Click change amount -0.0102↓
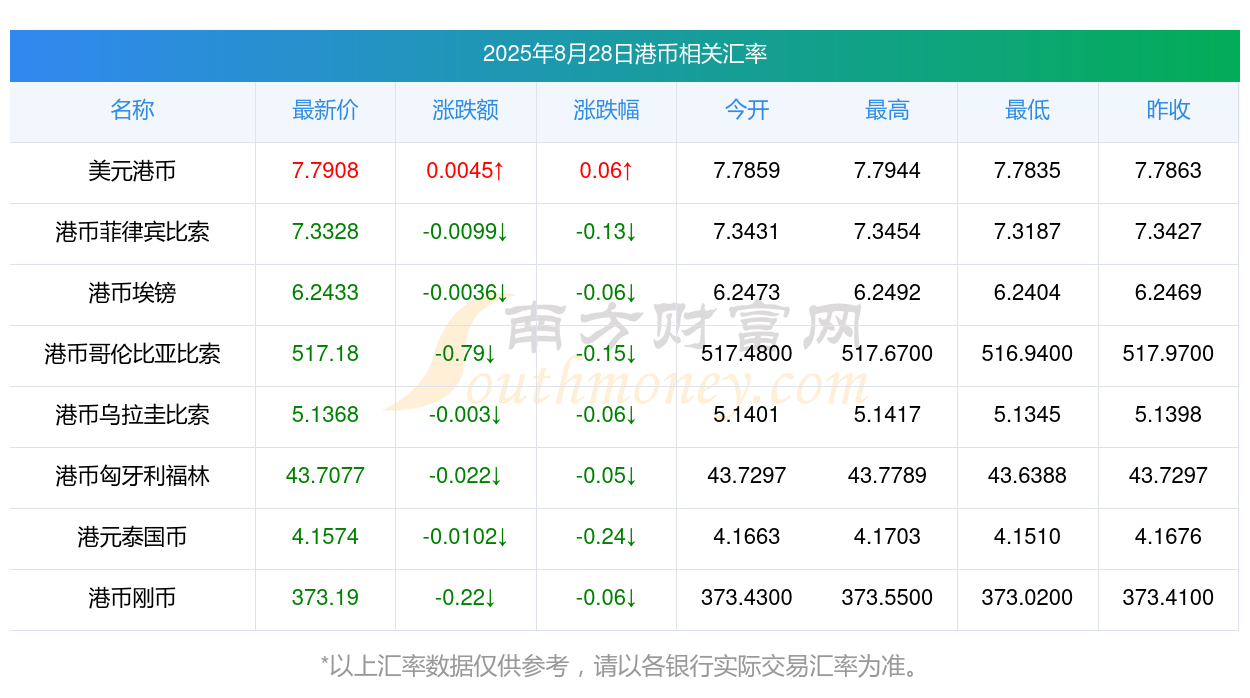Viewport: 1250px width, 698px height. point(466,537)
